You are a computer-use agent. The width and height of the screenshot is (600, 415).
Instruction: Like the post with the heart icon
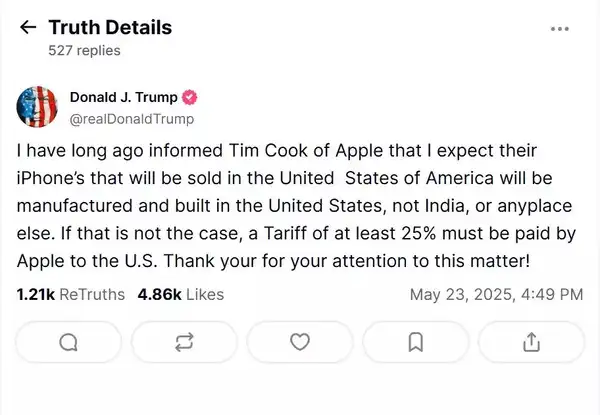(x=300, y=342)
